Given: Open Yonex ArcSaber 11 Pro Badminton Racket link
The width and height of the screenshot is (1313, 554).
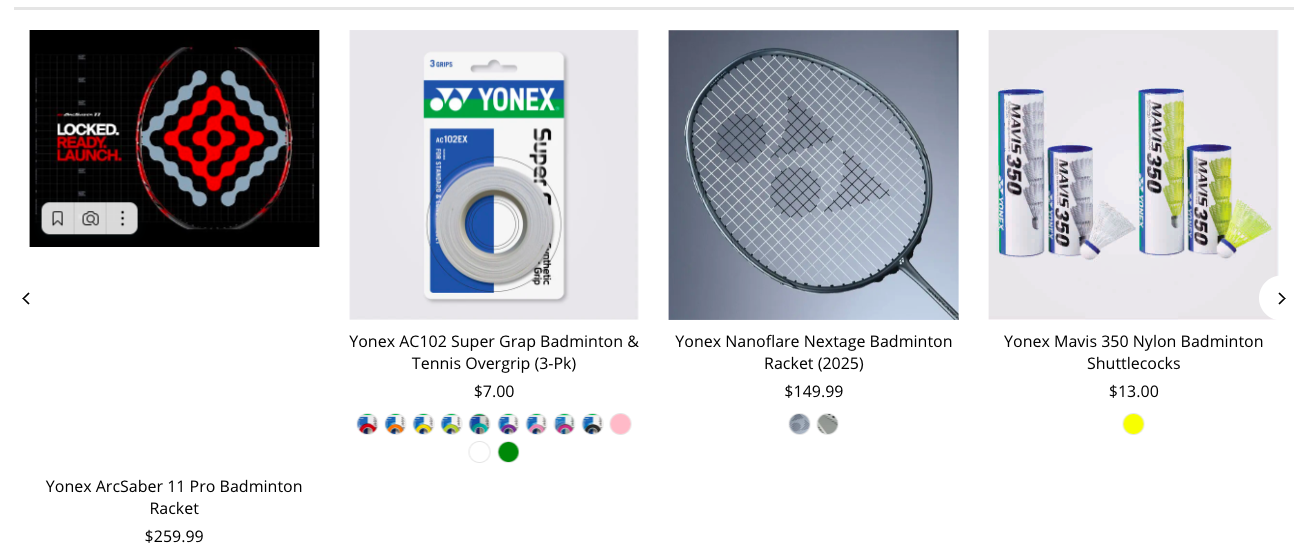Looking at the screenshot, I should pos(174,497).
